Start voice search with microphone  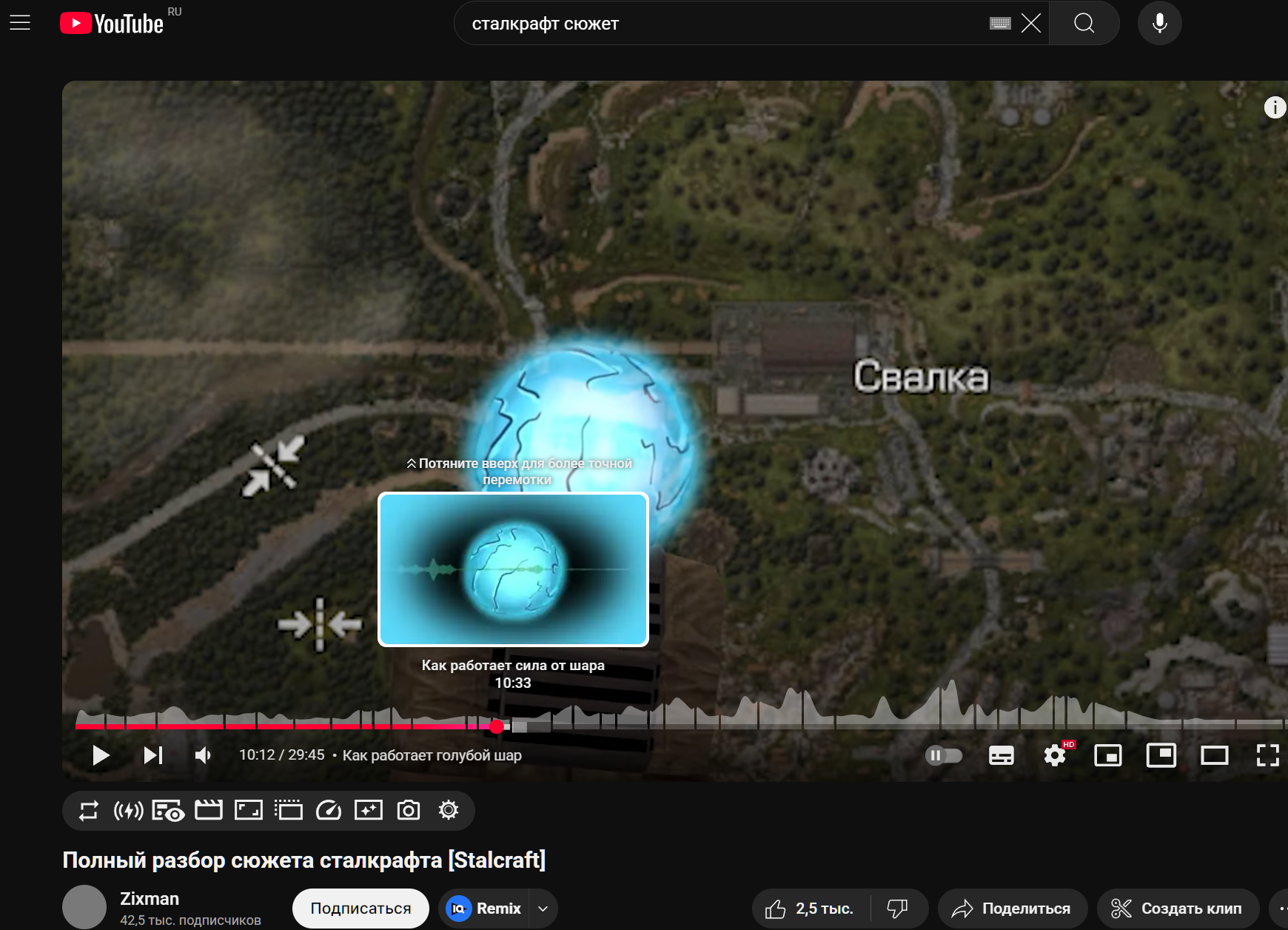tap(1160, 23)
